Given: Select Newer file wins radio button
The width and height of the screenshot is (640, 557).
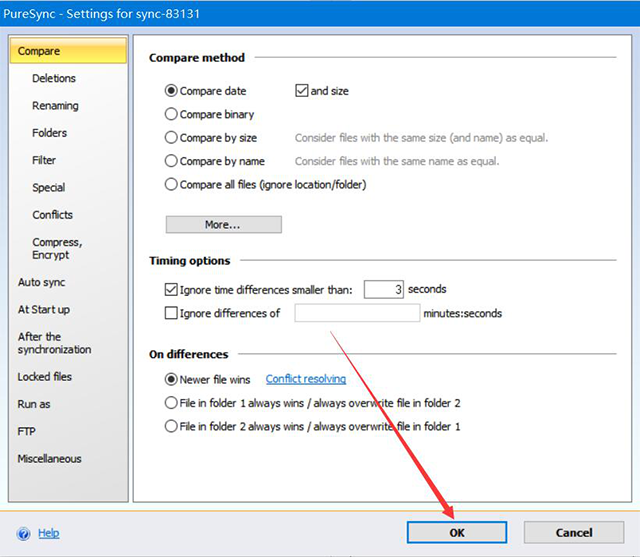Looking at the screenshot, I should click(171, 379).
